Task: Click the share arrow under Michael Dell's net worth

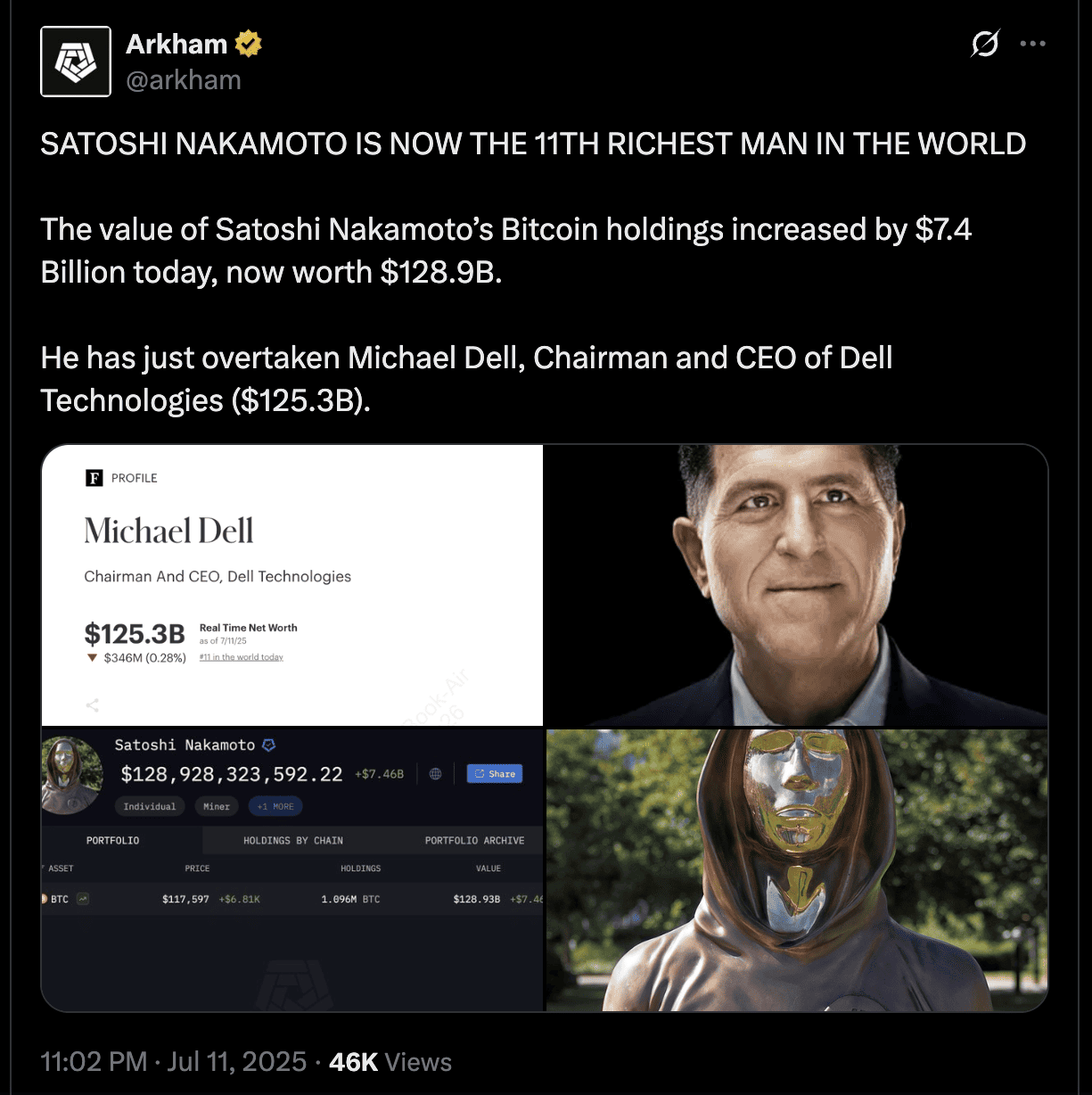Action: 93,704
